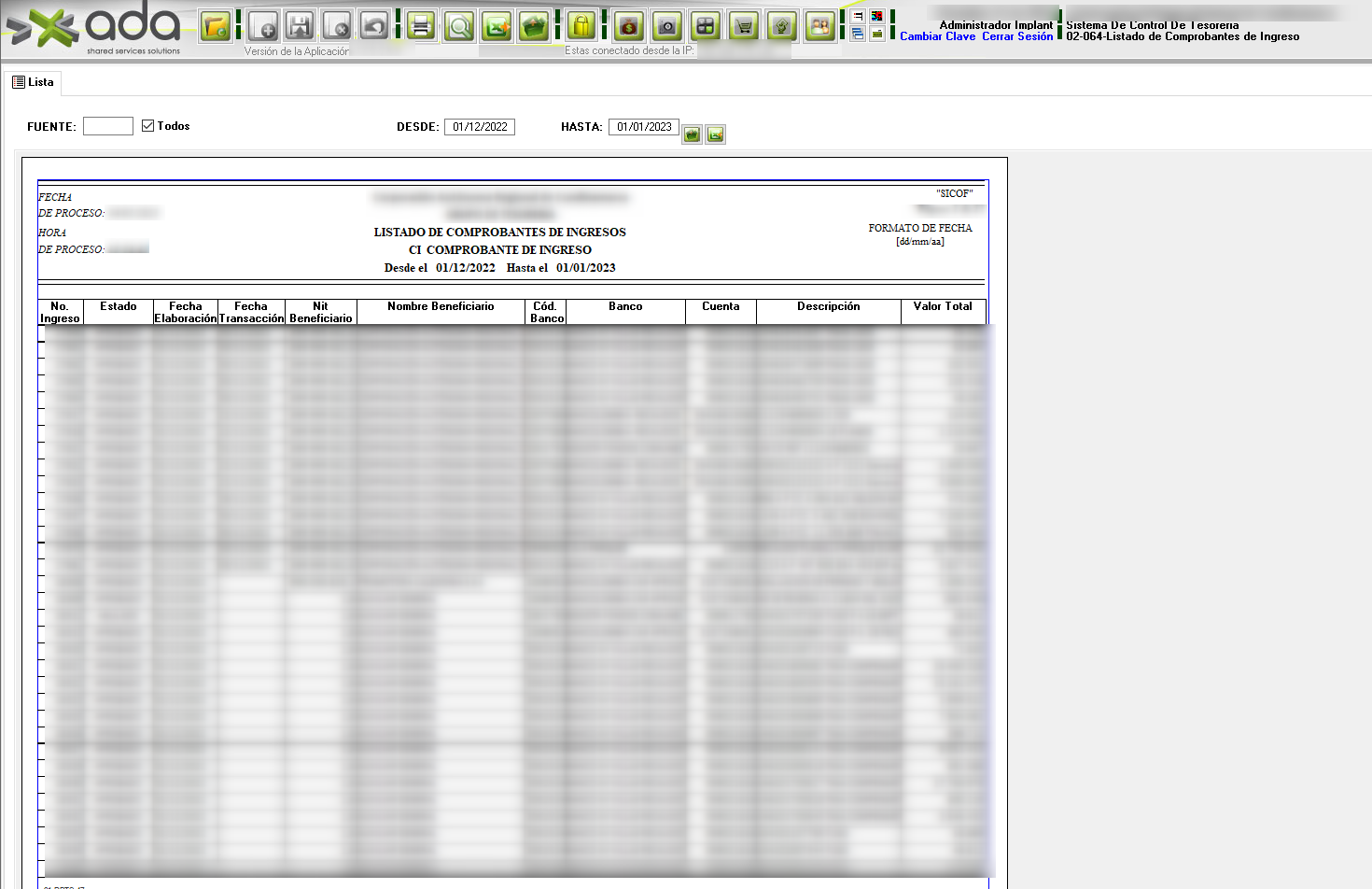1372x889 pixels.
Task: Click the FUENTE input field
Action: (108, 126)
